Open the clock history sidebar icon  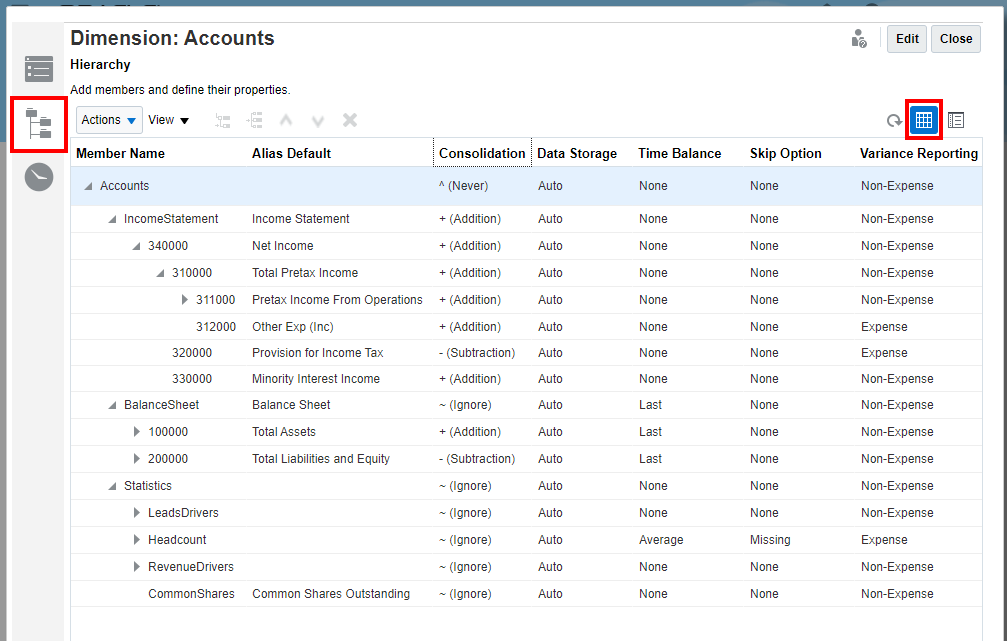click(39, 177)
